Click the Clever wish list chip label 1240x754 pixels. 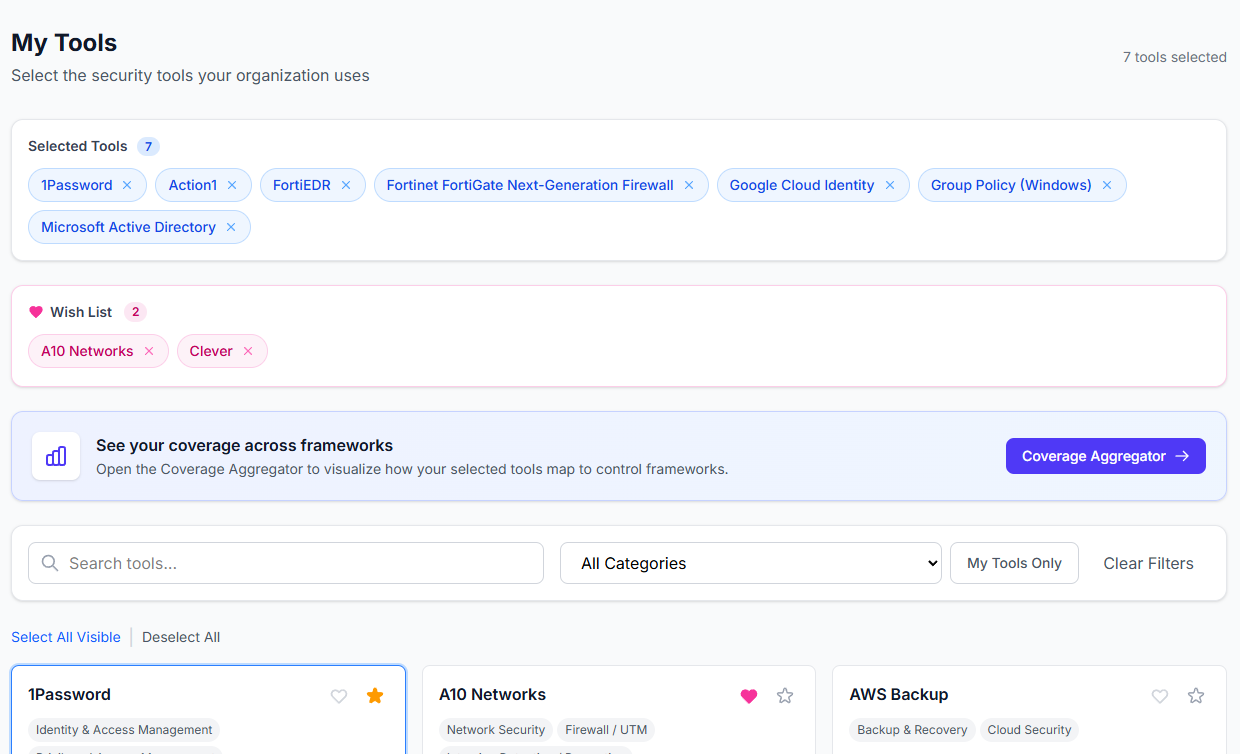coord(211,351)
